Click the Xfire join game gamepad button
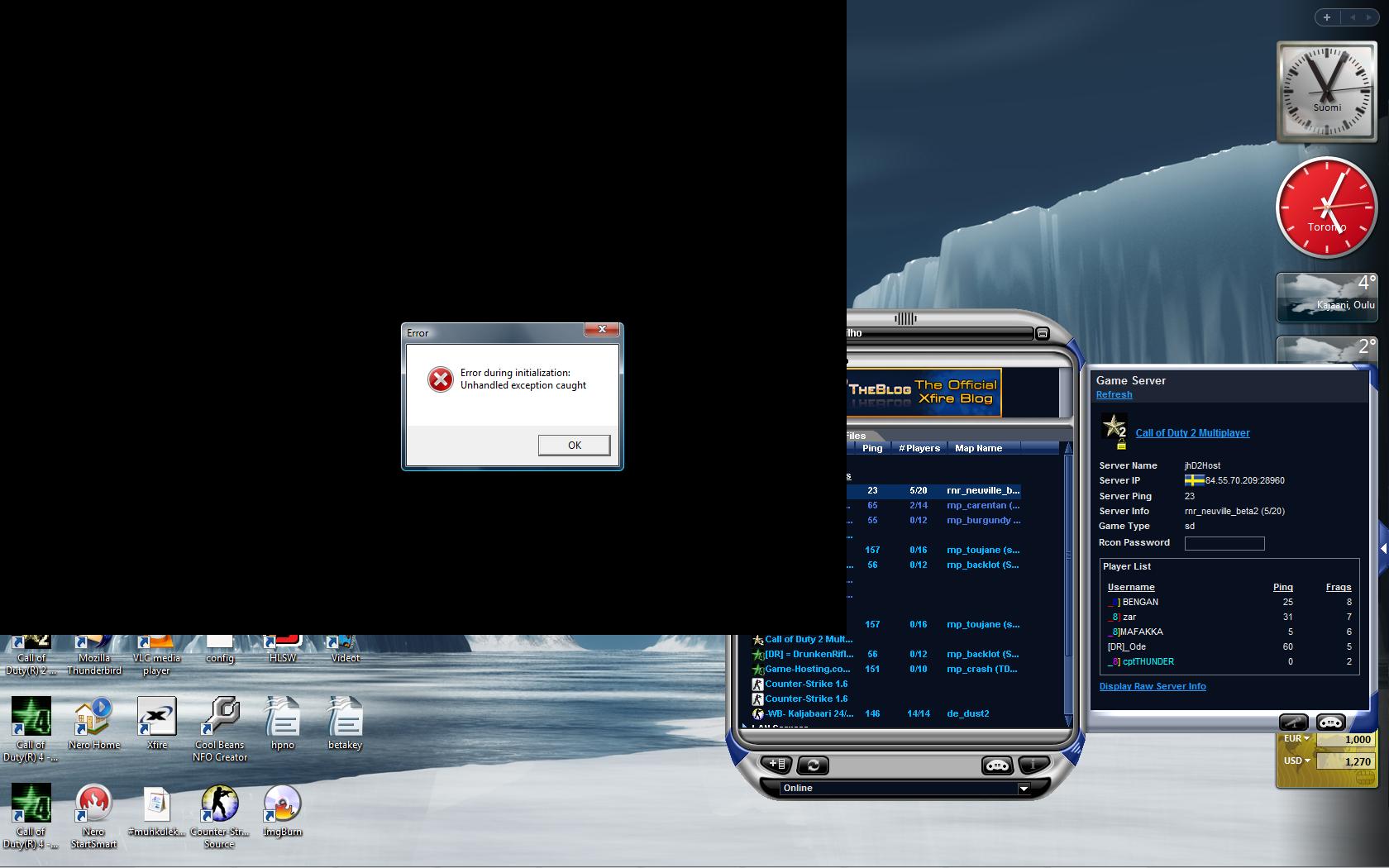 coord(997,765)
